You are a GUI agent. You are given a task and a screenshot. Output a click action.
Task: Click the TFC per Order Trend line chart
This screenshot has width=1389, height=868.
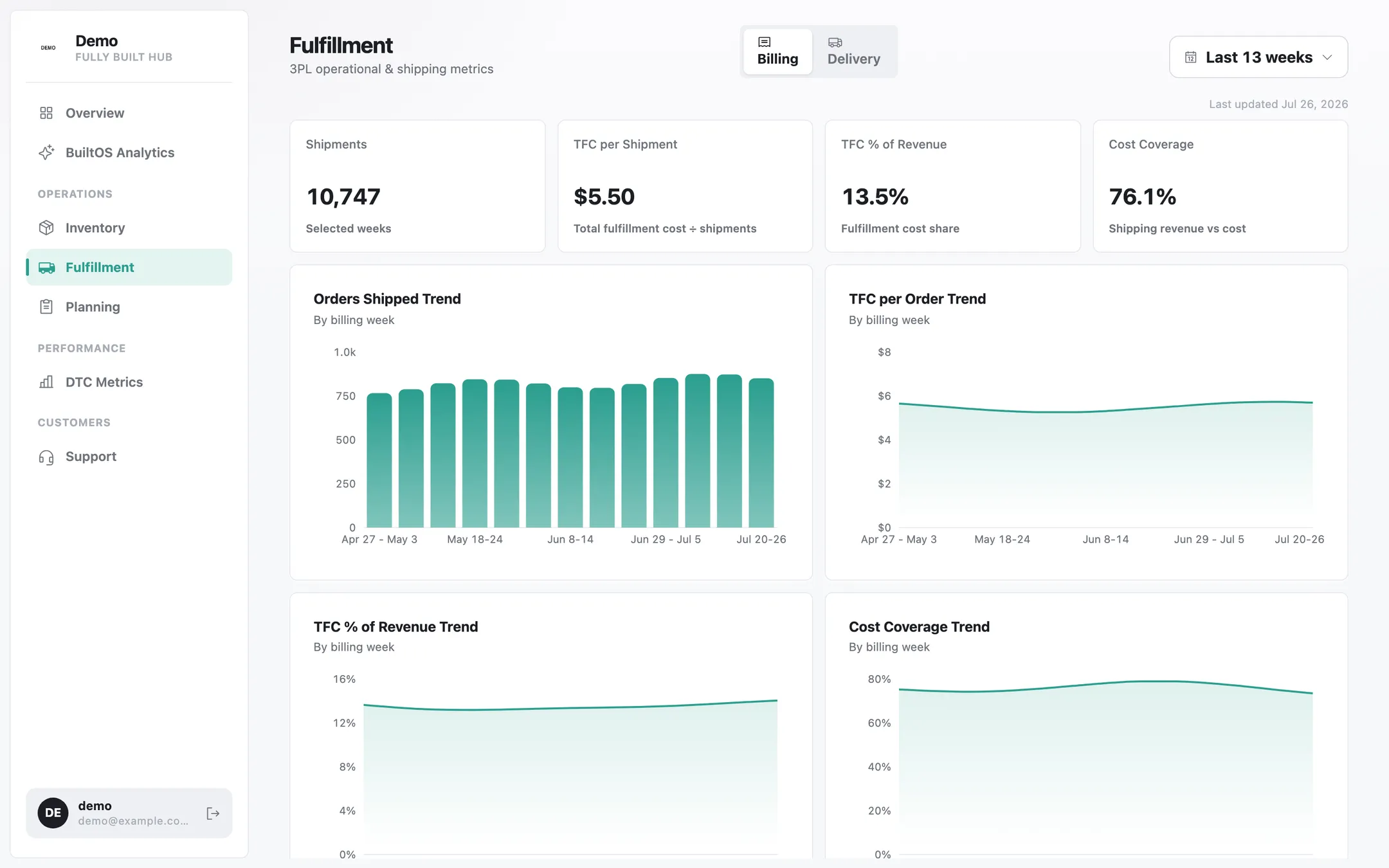[x=1105, y=465]
